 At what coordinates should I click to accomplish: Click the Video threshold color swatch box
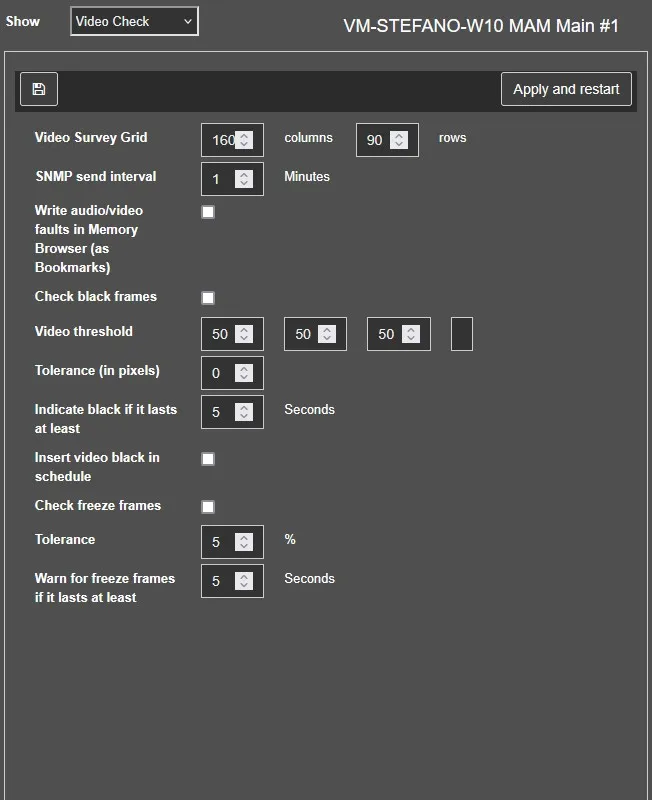click(x=461, y=334)
